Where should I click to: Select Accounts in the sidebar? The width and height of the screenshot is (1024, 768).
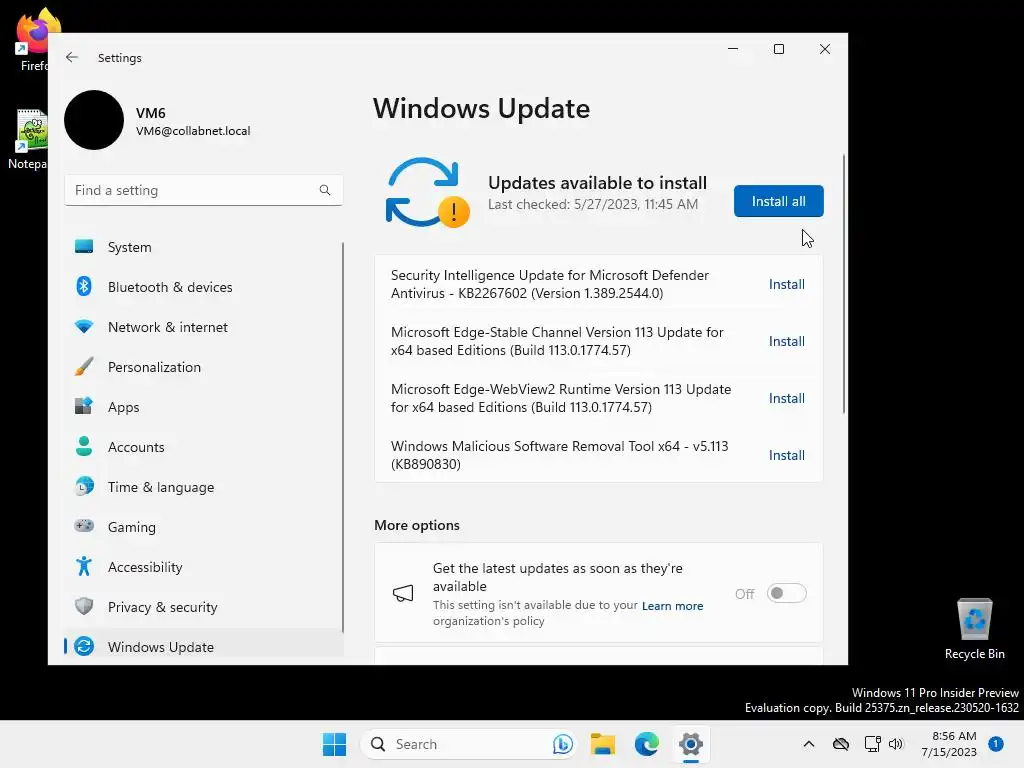pos(204,447)
